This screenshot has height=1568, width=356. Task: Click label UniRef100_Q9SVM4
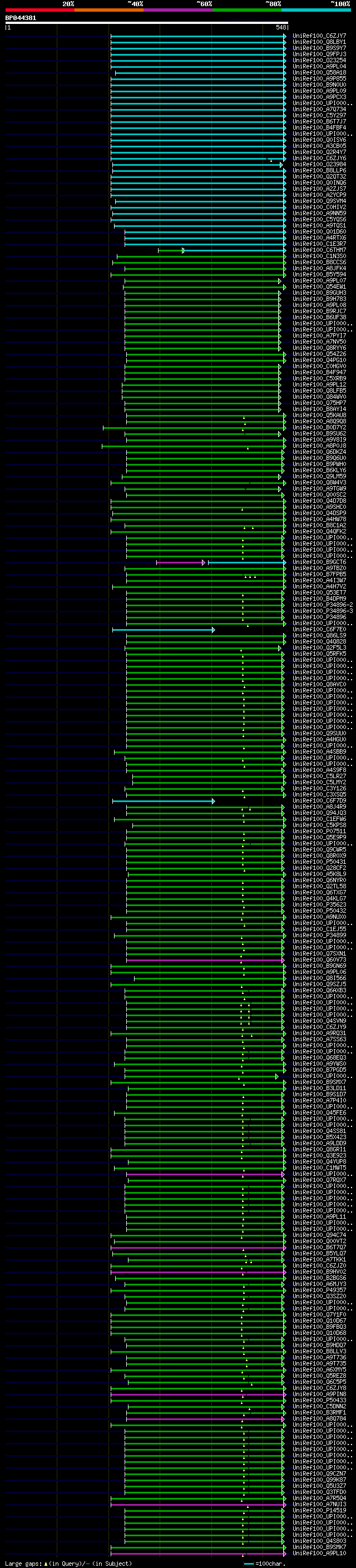(319, 201)
